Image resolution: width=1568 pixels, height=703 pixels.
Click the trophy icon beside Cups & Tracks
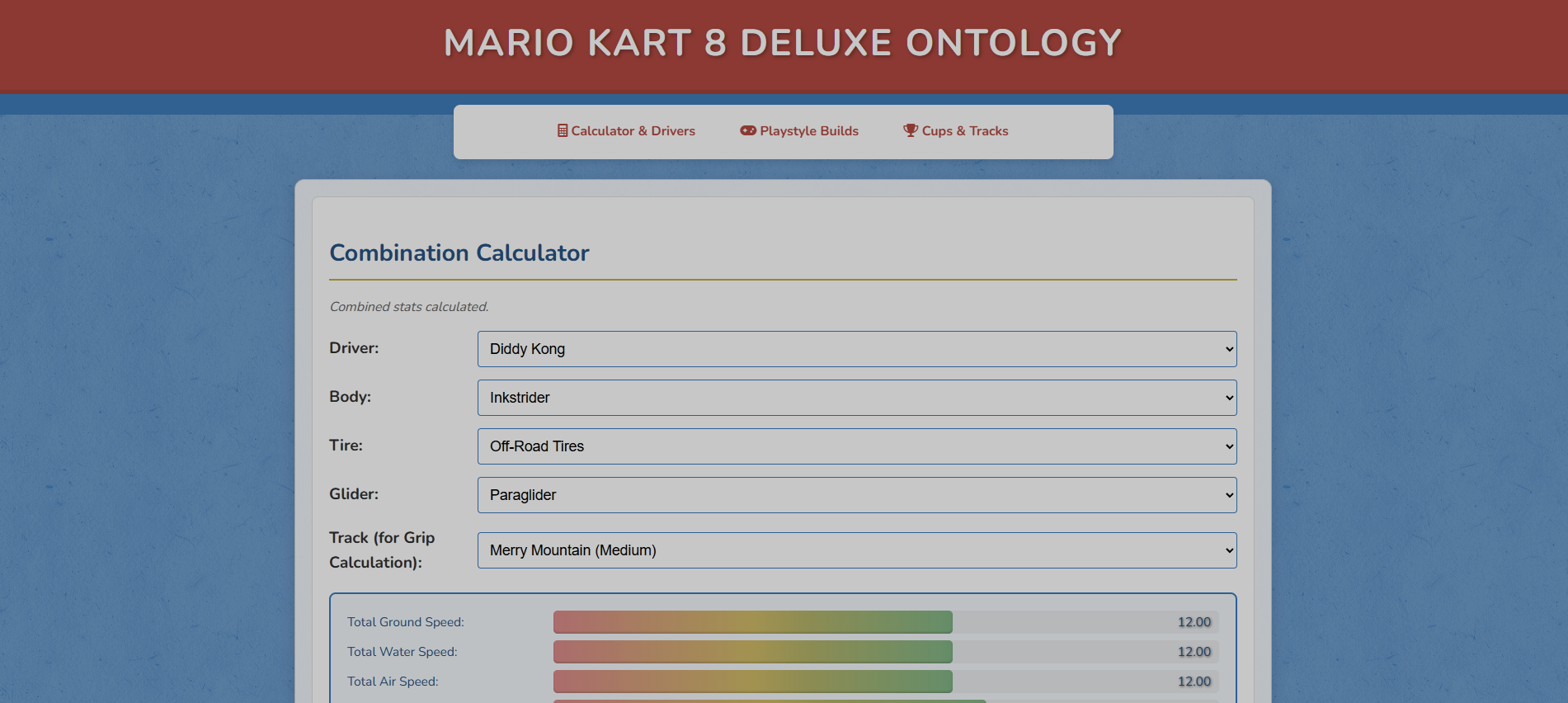[911, 130]
